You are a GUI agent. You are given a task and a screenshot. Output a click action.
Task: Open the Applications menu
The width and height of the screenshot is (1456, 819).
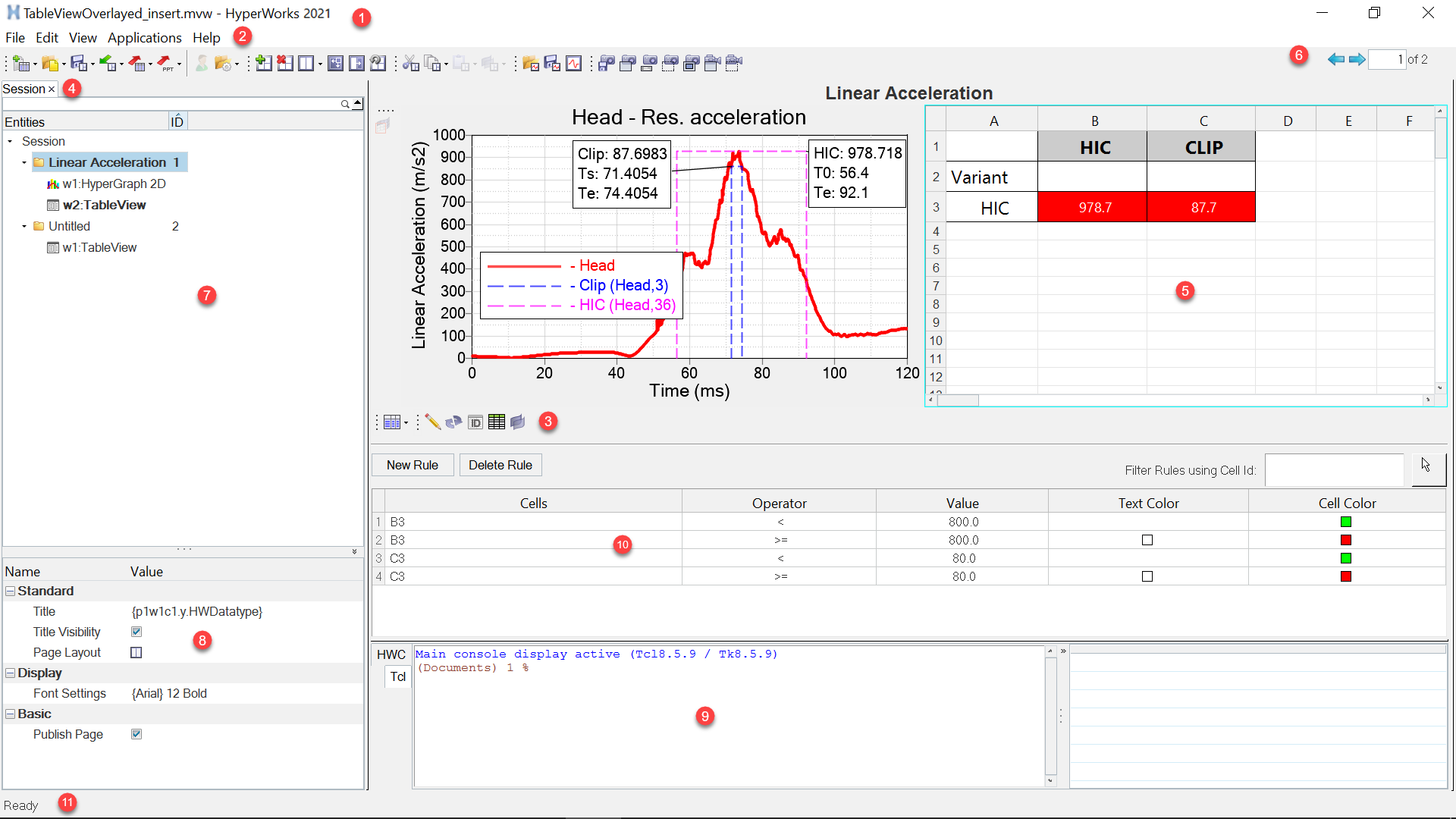[144, 38]
